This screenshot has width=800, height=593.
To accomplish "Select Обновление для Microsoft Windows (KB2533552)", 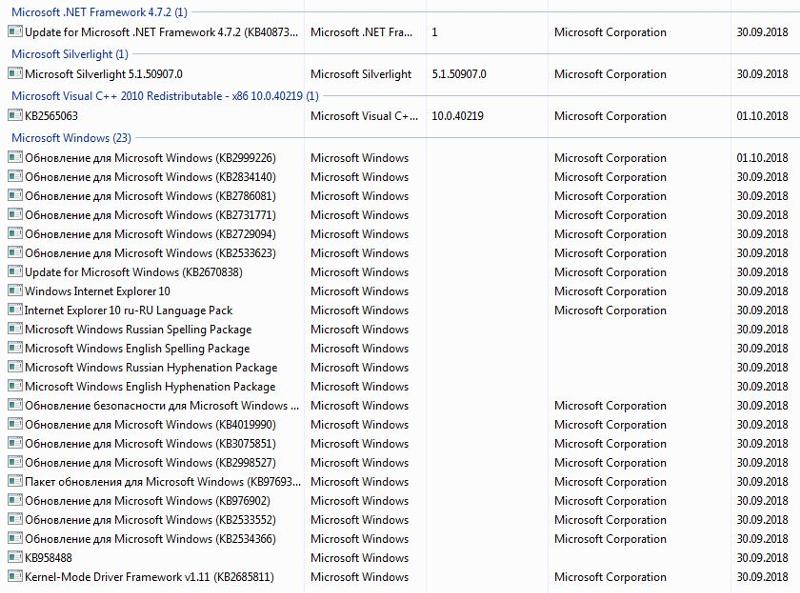I will (x=151, y=520).
